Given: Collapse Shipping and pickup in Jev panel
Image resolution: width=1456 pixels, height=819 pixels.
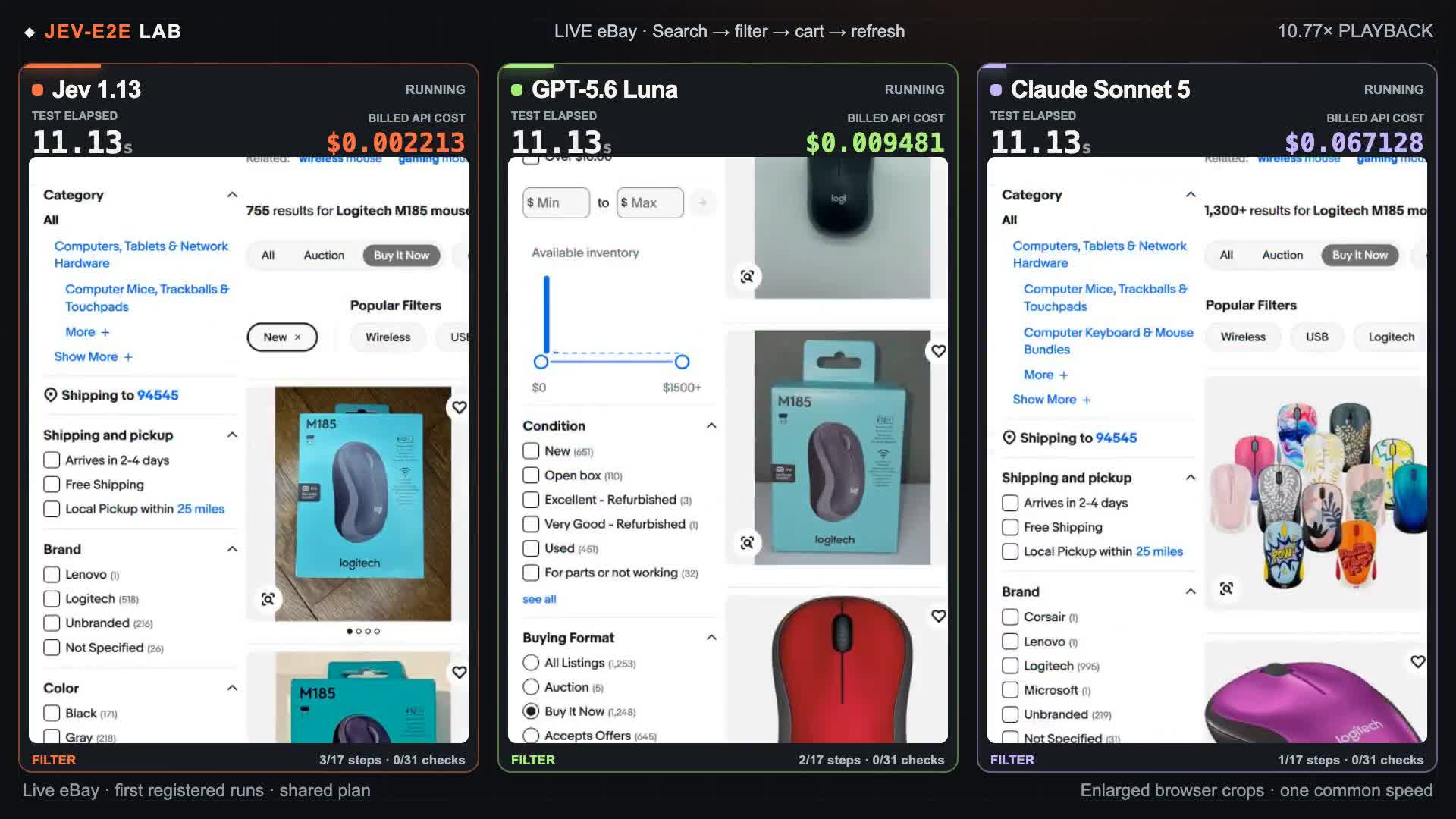Looking at the screenshot, I should [x=232, y=435].
